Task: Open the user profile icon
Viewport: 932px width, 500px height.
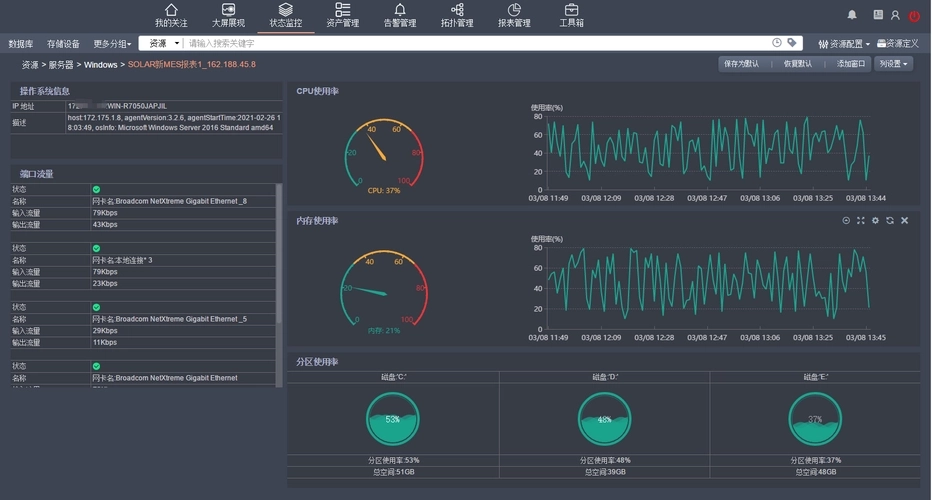Action: coord(895,15)
